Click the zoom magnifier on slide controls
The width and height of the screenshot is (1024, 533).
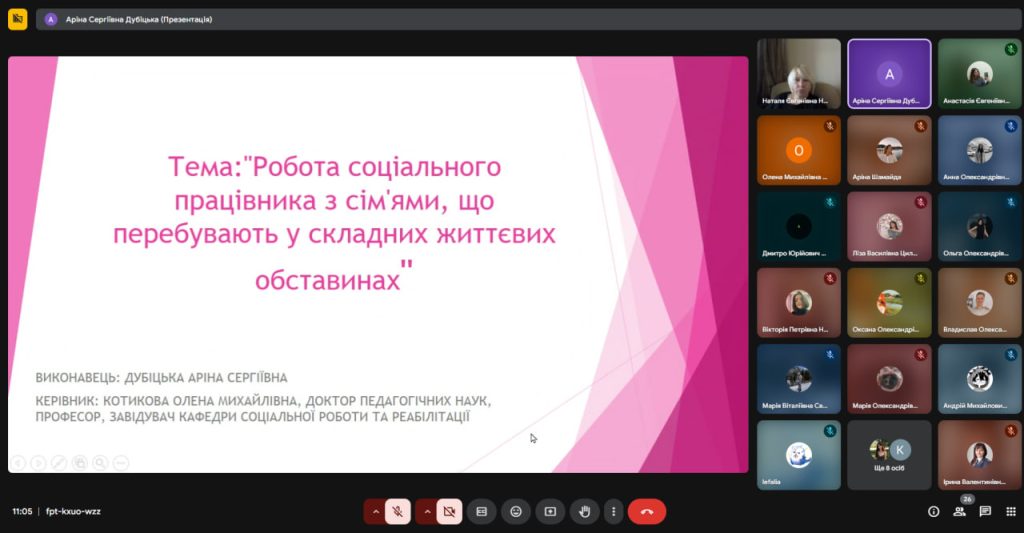100,462
